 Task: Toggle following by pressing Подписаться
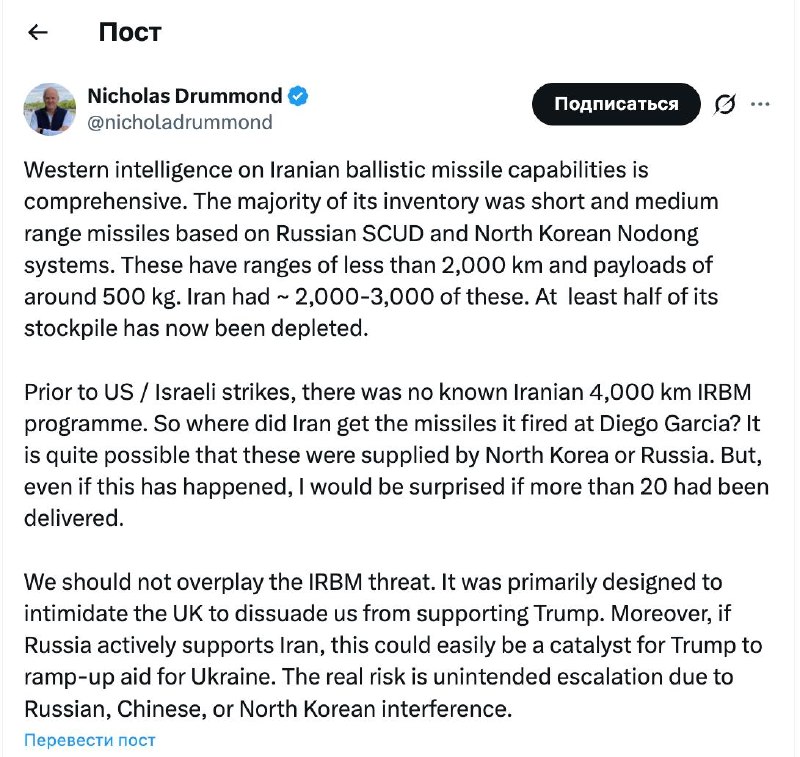[616, 104]
